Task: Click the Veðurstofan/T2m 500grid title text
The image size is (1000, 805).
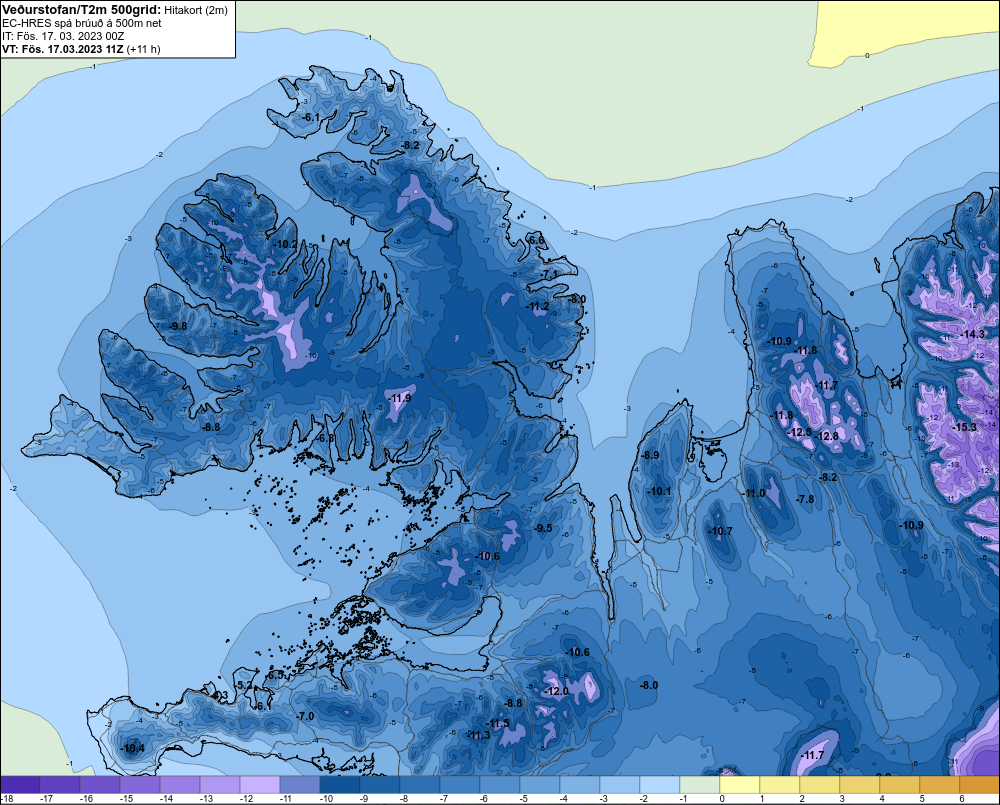Action: [x=82, y=10]
